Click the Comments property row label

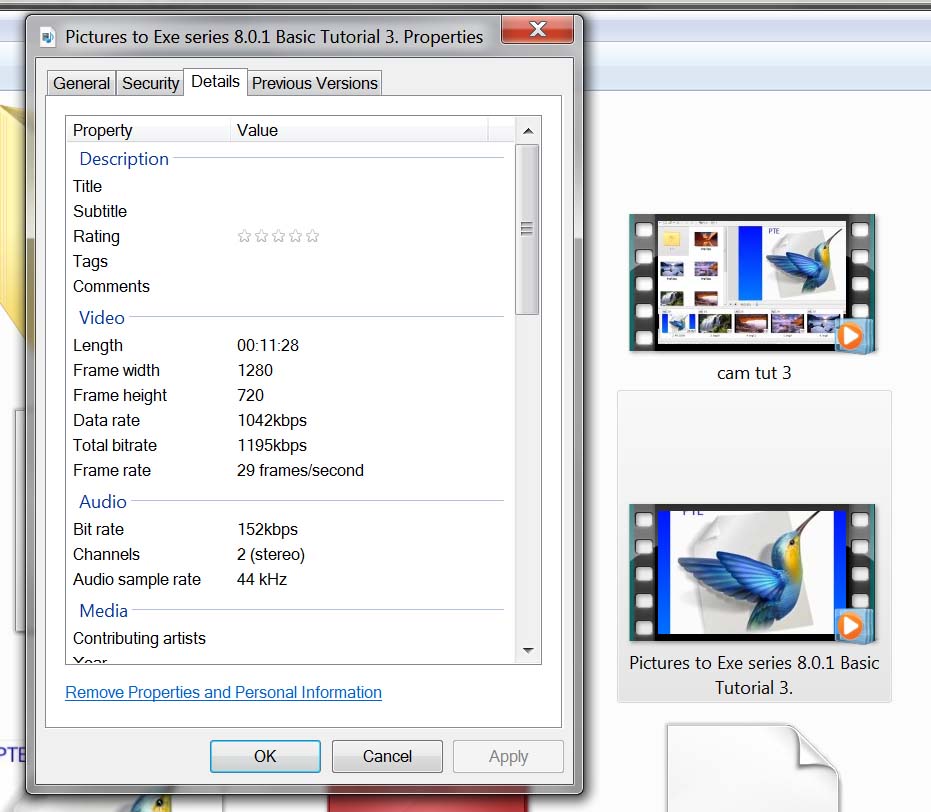point(111,286)
